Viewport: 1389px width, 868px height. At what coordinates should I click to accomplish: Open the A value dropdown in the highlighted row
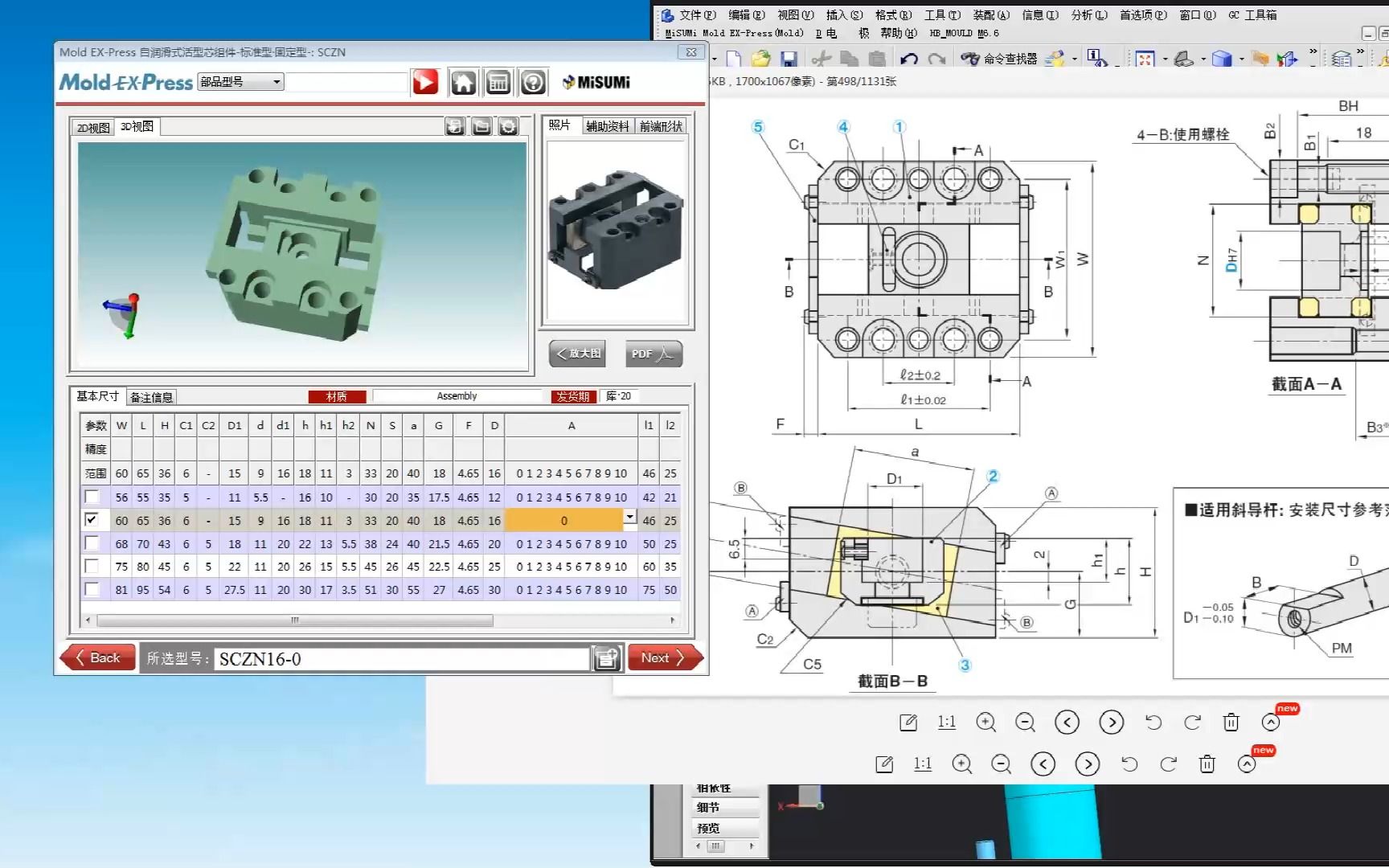[x=630, y=518]
